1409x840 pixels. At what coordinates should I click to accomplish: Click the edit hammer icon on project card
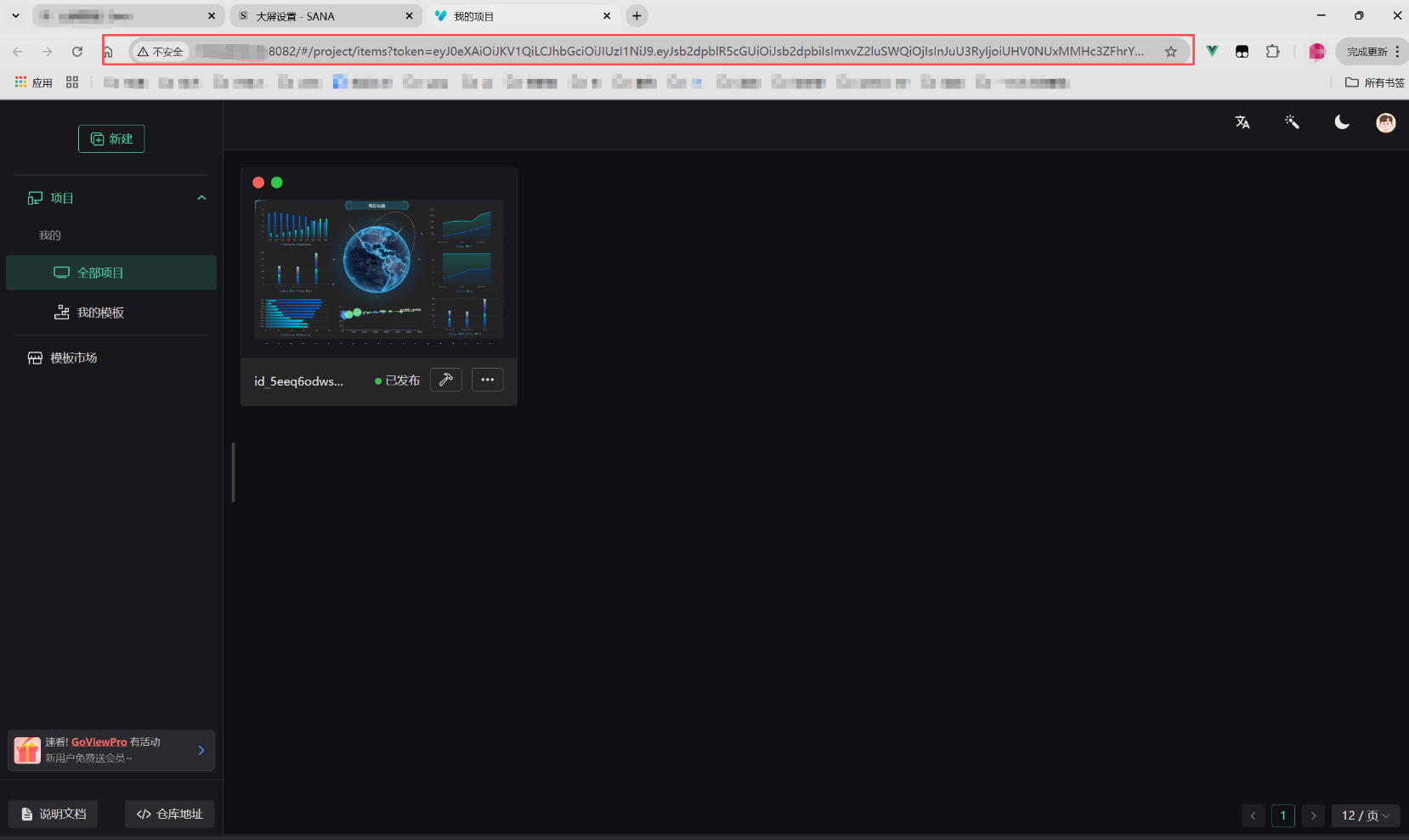click(x=446, y=380)
